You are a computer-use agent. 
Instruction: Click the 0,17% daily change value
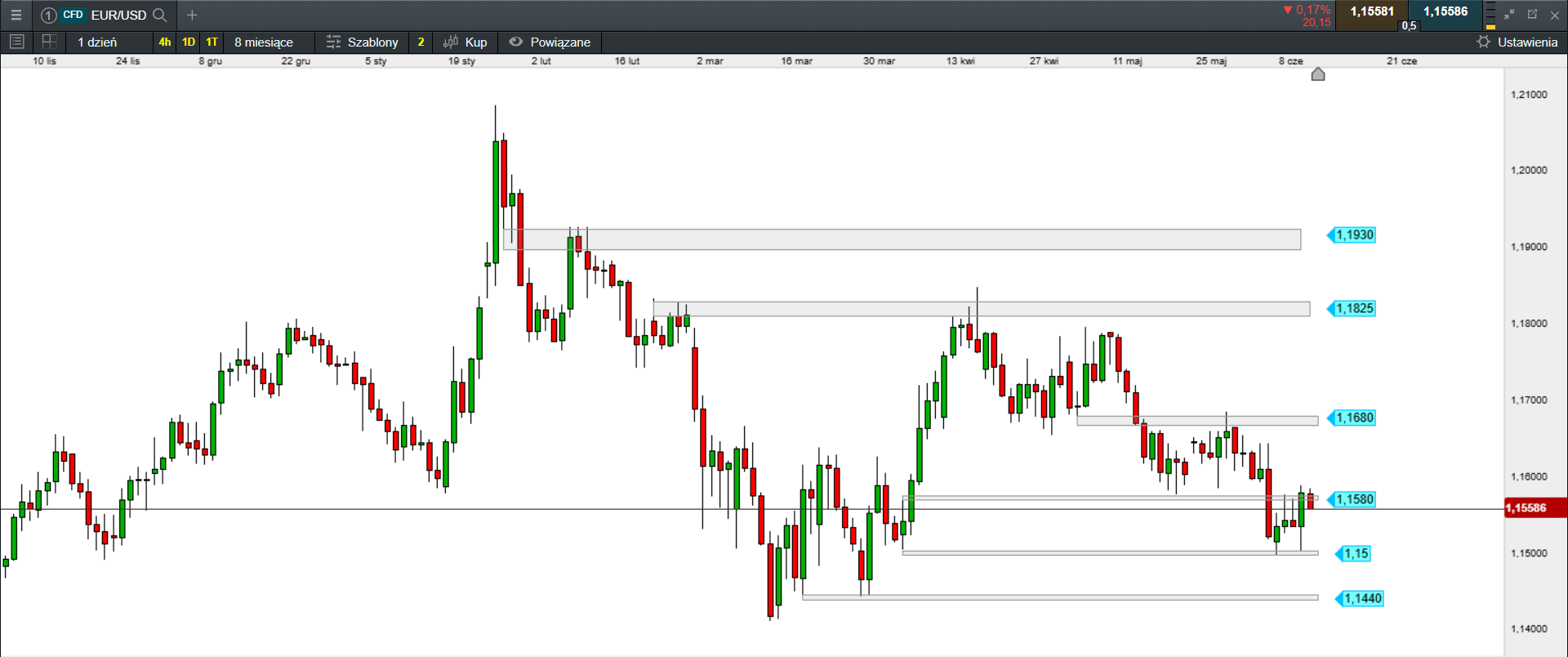coord(1307,10)
